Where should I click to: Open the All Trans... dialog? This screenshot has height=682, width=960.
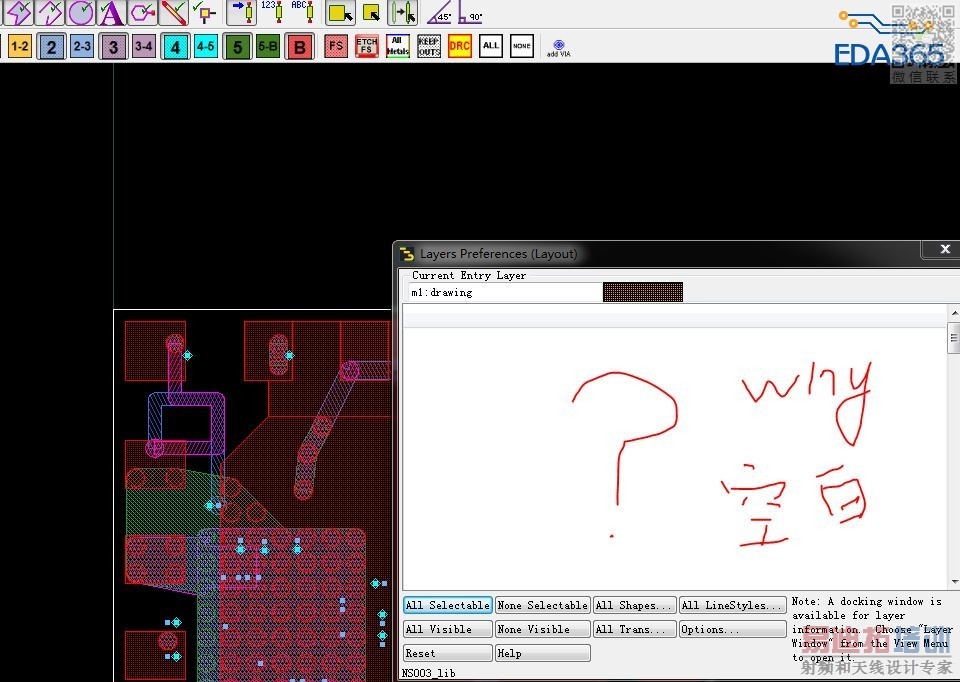tap(635, 629)
